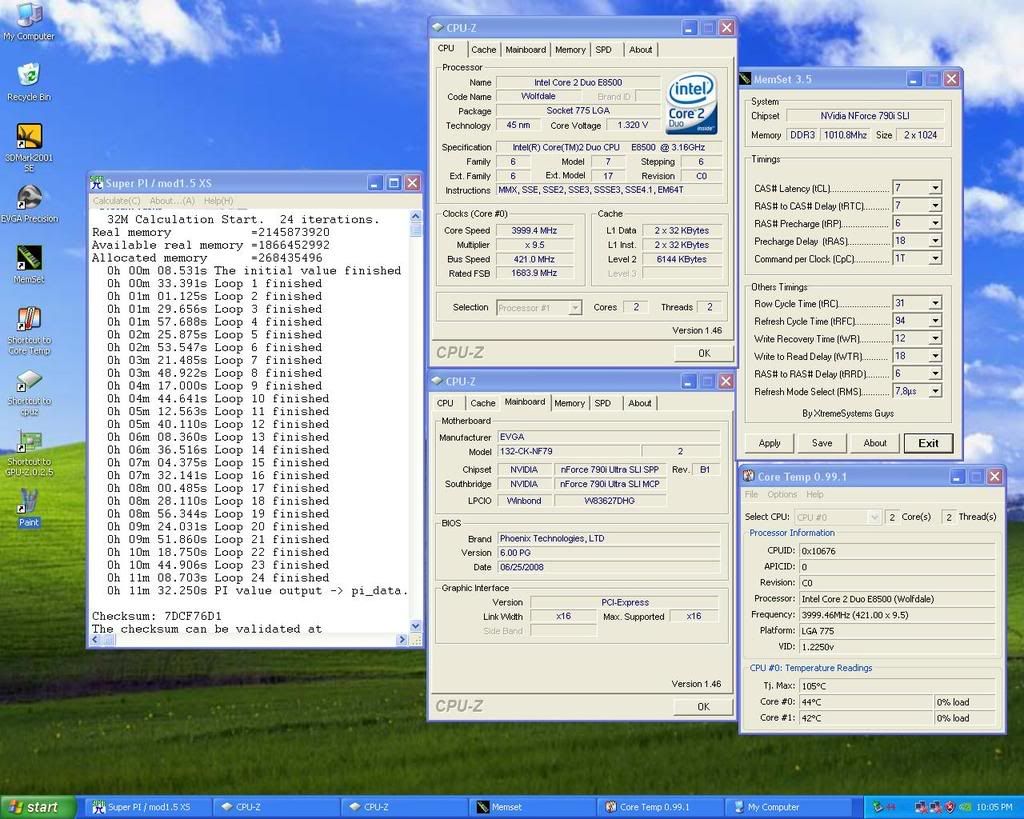Click OK in the lower CPU-Z Mainboard window
Image resolution: width=1024 pixels, height=819 pixels.
point(703,707)
